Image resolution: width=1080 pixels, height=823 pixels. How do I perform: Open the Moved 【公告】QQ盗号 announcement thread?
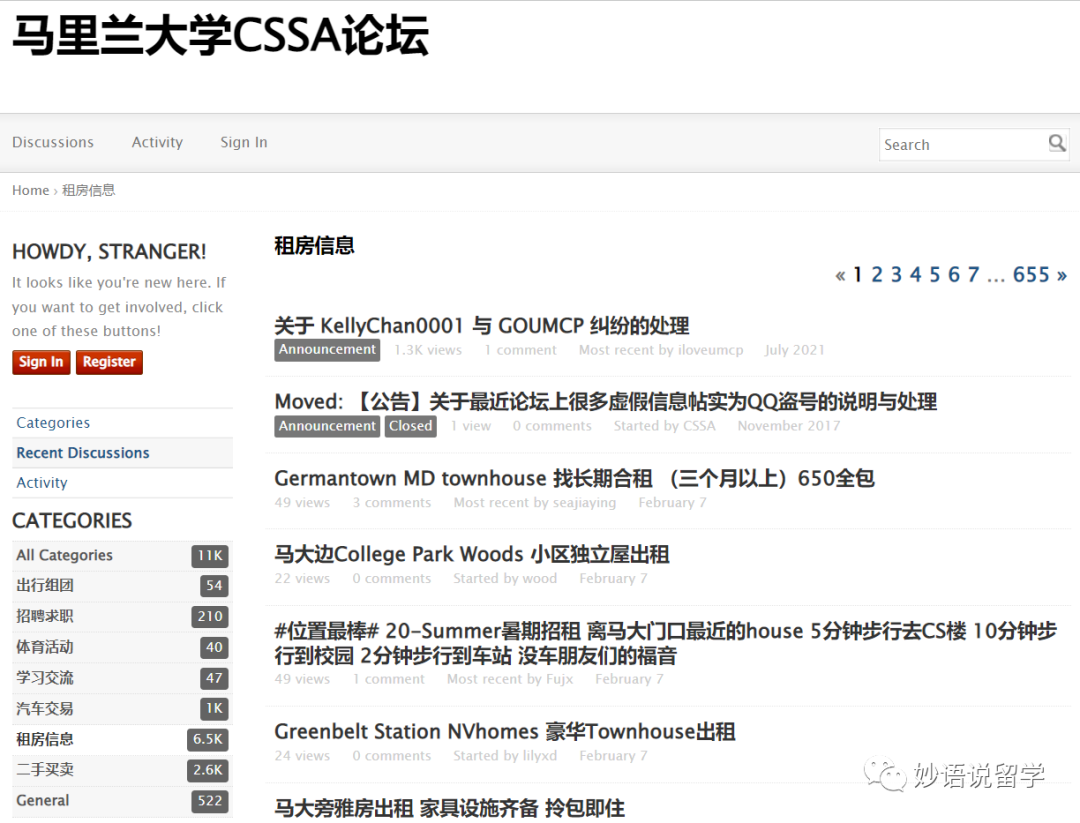tap(605, 401)
